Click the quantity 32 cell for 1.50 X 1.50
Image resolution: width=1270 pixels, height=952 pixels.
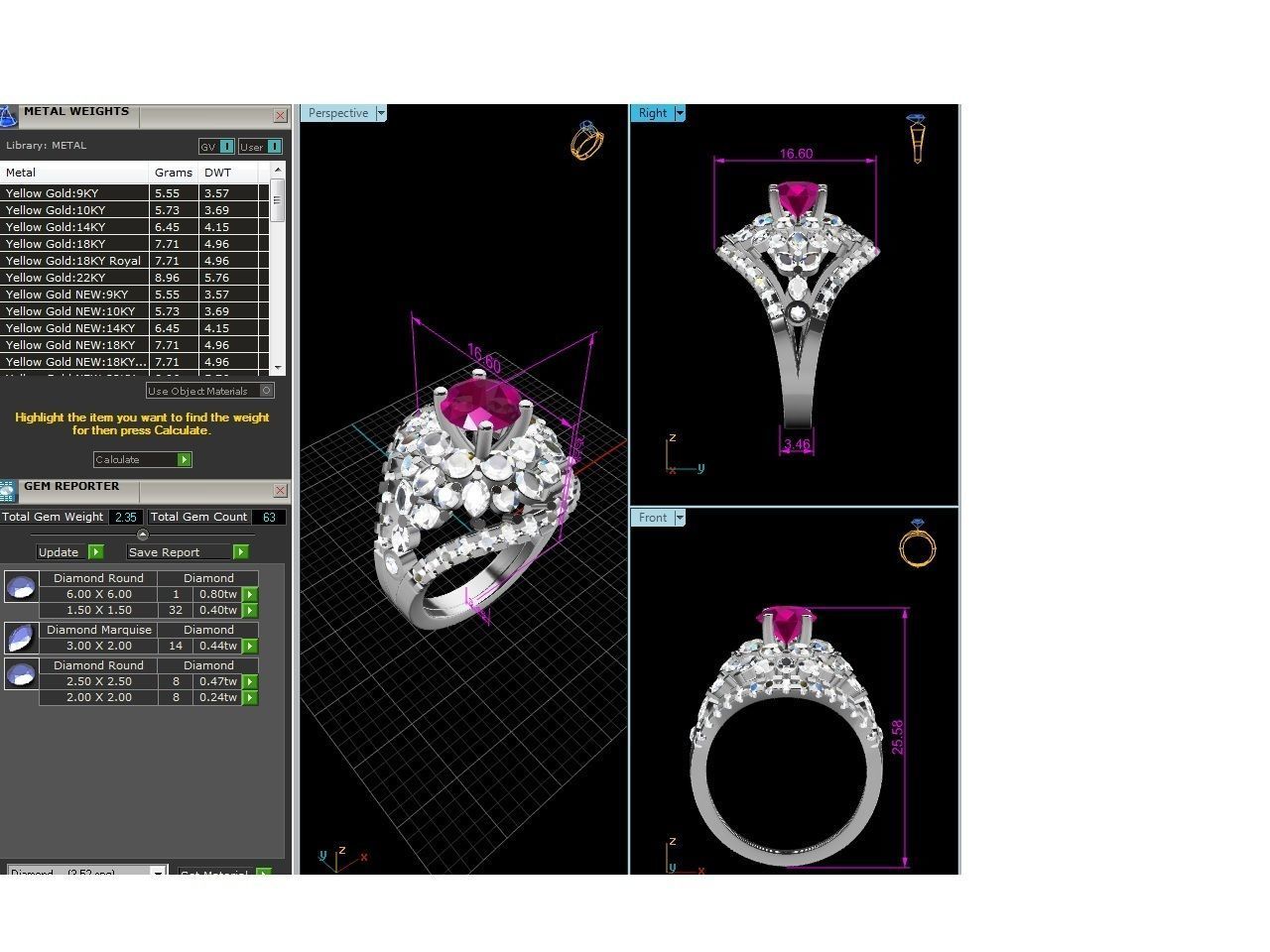click(176, 610)
